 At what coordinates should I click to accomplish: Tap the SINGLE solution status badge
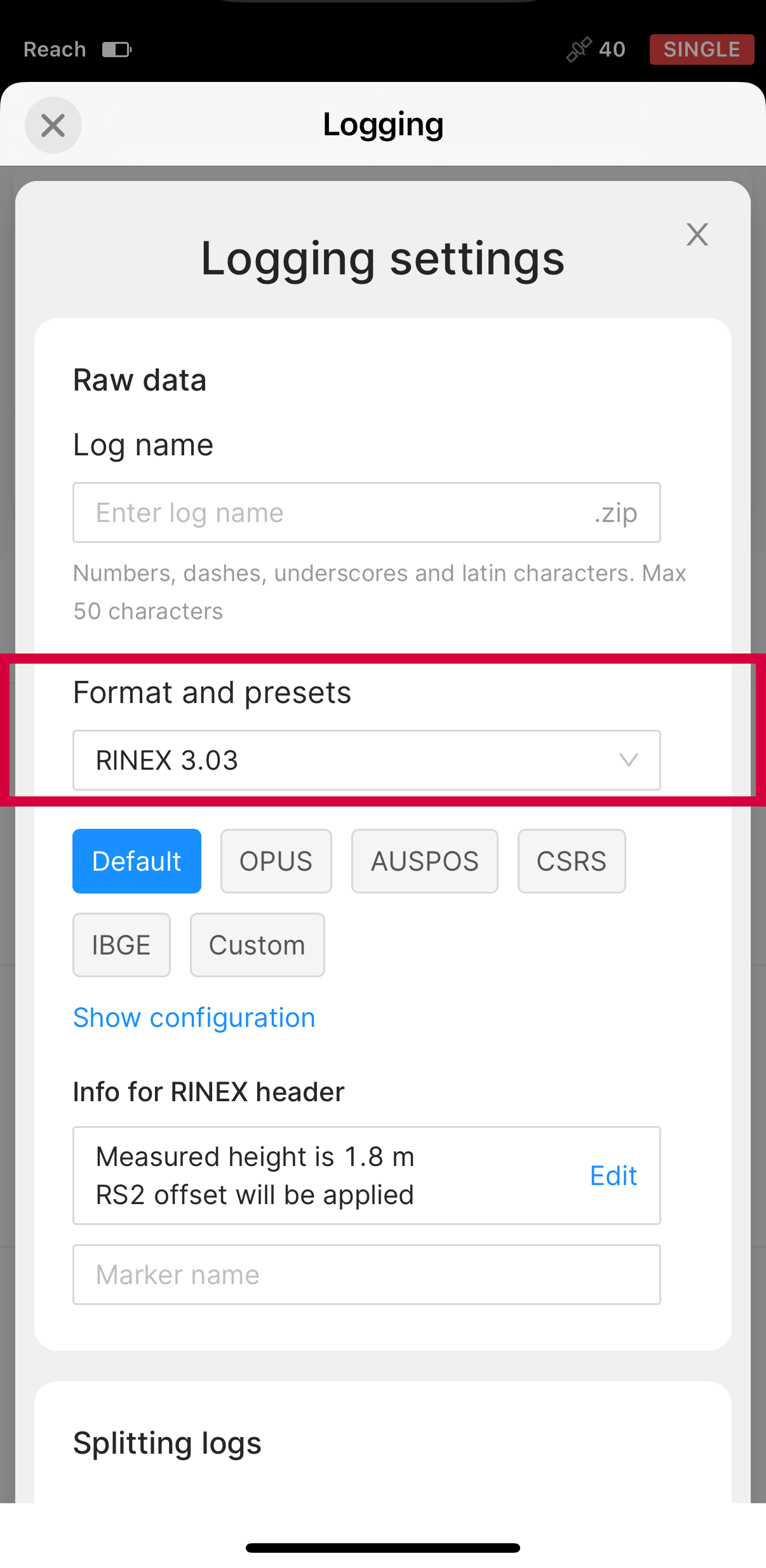pyautogui.click(x=701, y=50)
